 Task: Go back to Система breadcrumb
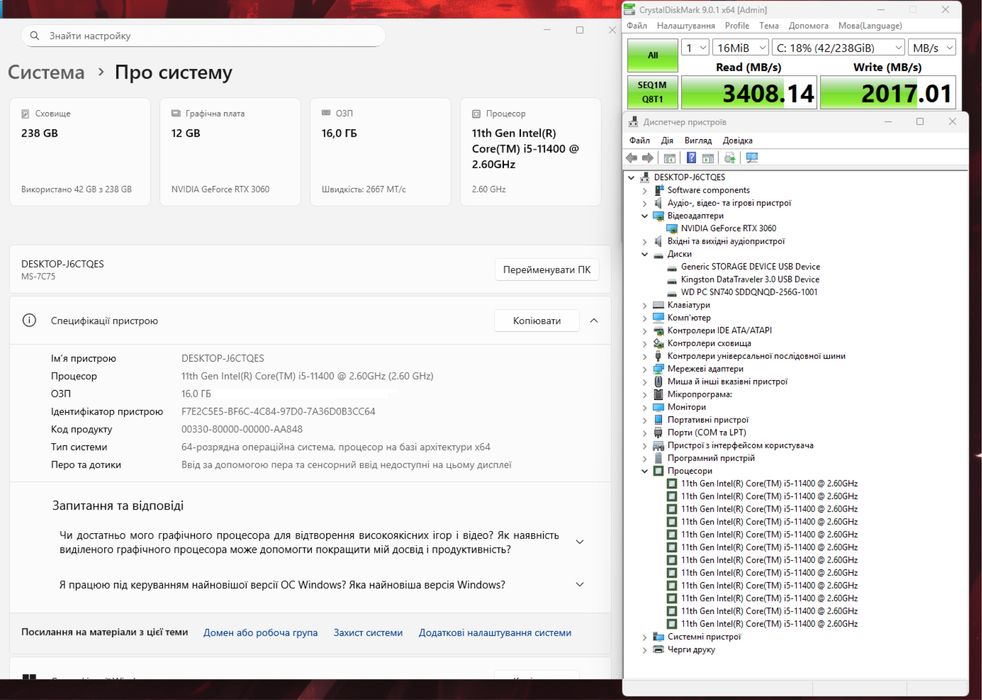(46, 73)
